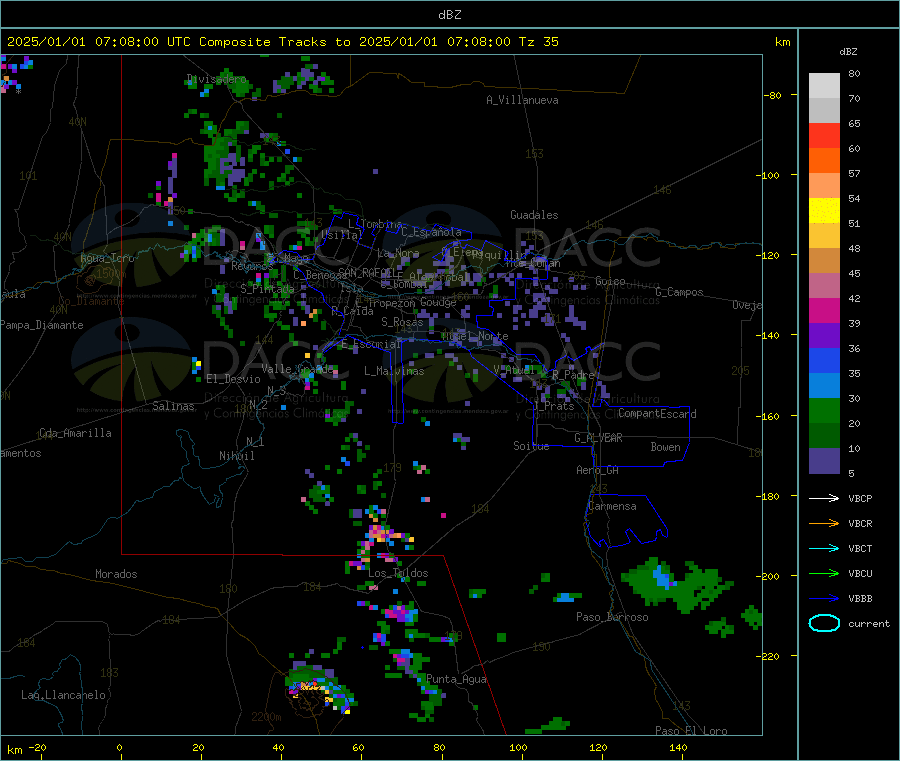Click the blue VBBB arrow in legend
The image size is (900, 761).
tap(824, 598)
